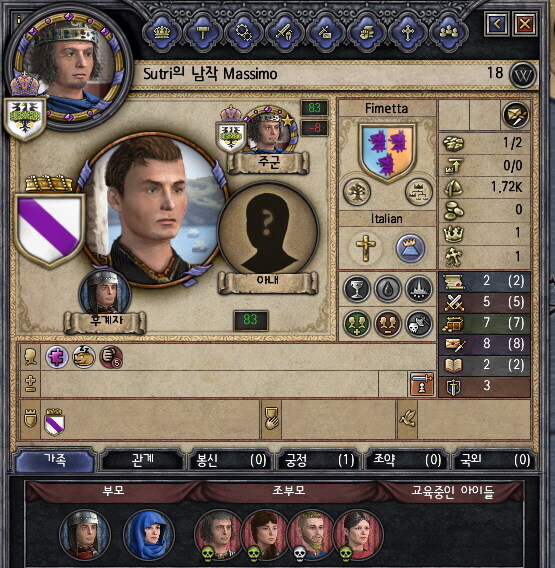Click the Wikipedia W icon
This screenshot has height=568, width=555.
(x=523, y=75)
